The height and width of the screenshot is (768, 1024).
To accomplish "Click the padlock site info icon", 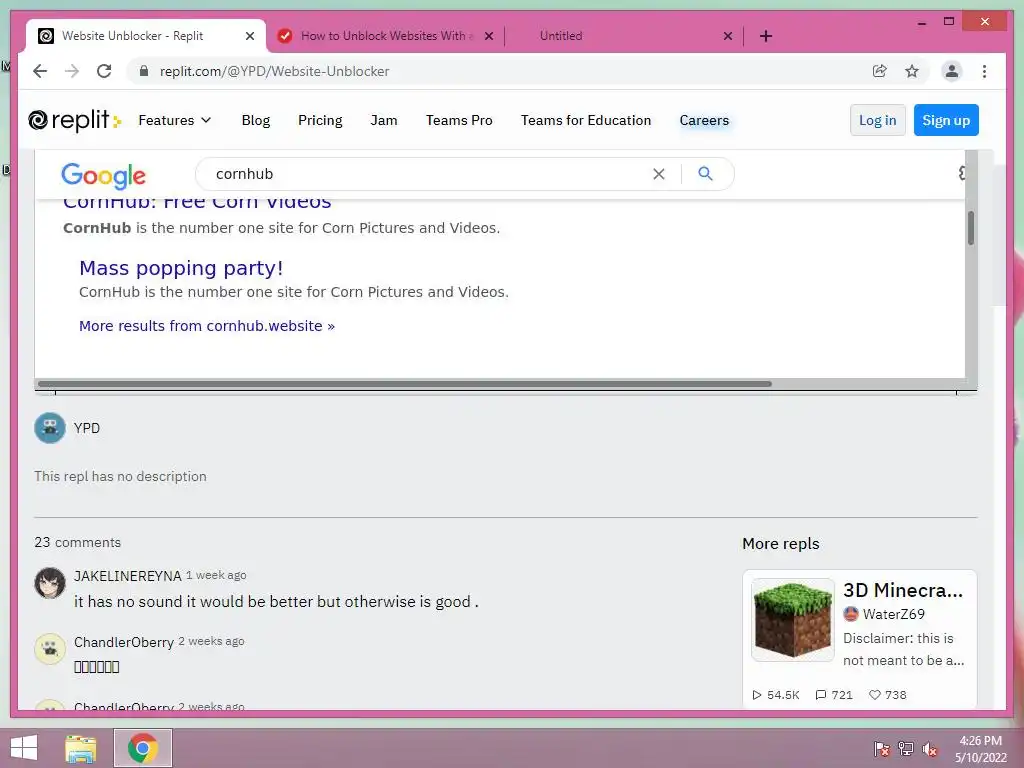I will (144, 71).
